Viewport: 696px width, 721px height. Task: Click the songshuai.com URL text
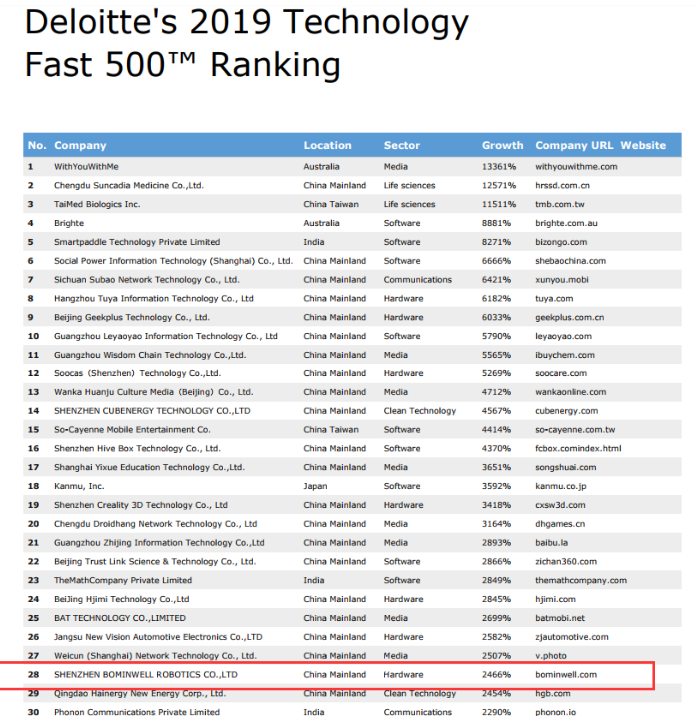565,467
